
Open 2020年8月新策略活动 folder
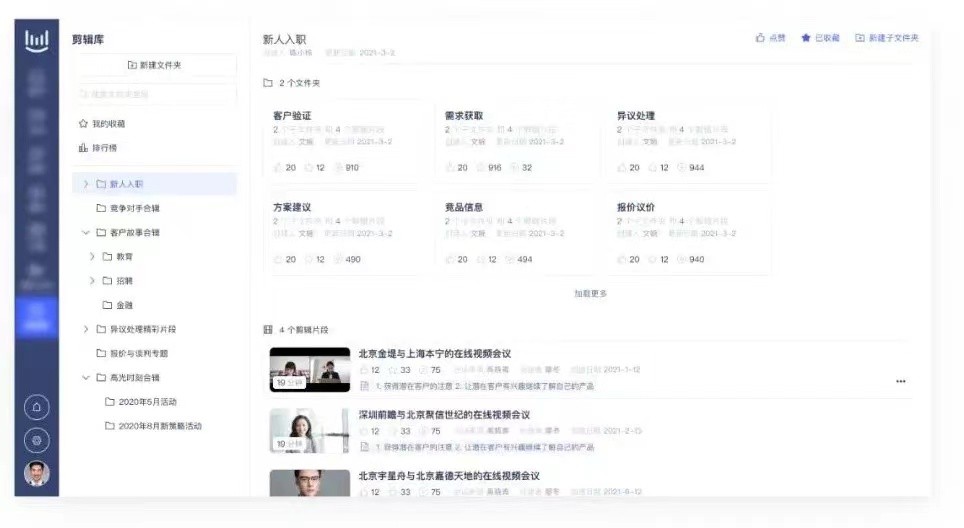click(153, 425)
